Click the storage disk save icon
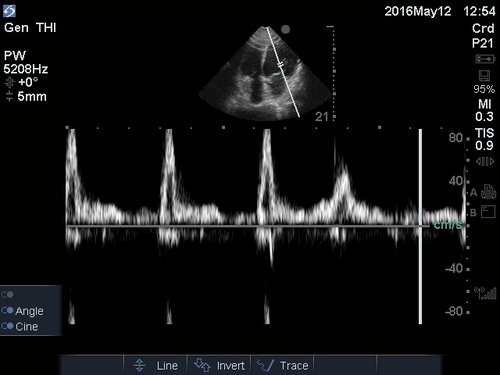The height and width of the screenshot is (375, 500). [484, 75]
